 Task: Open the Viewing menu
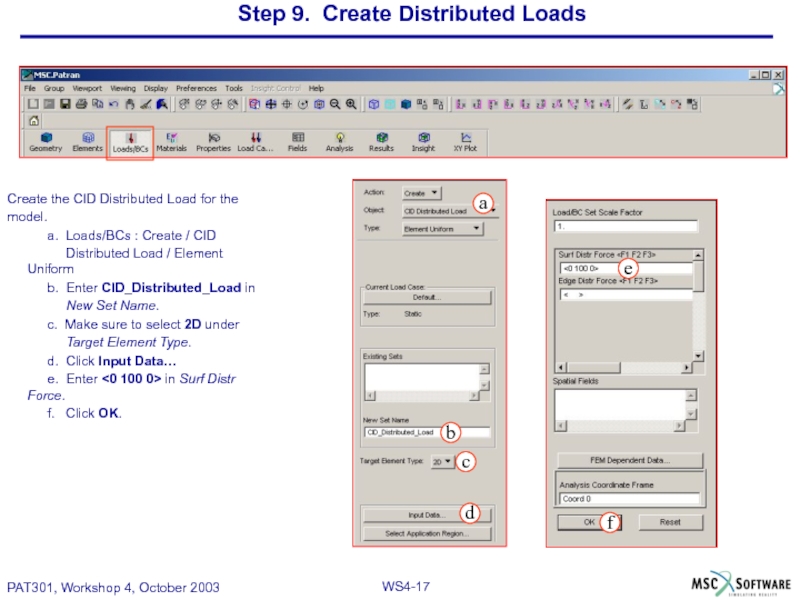click(123, 88)
